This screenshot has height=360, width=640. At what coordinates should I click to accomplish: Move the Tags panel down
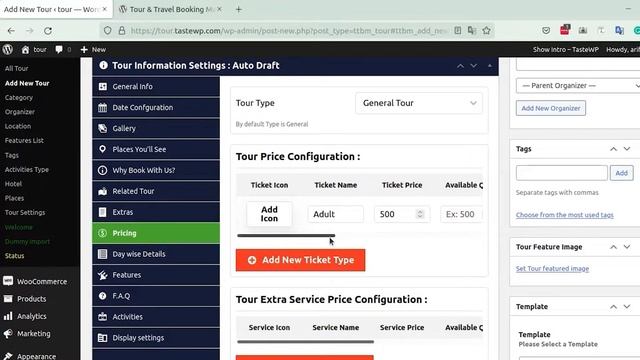(x=627, y=149)
